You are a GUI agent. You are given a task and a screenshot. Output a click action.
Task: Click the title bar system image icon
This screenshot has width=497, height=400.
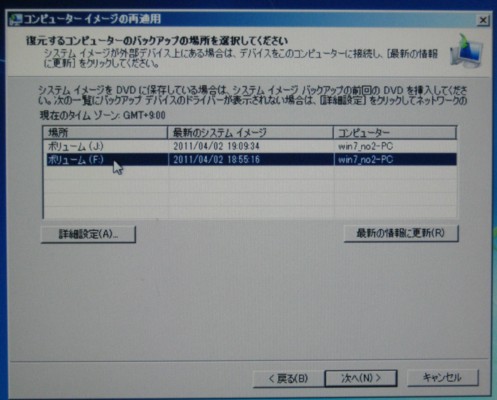click(16, 19)
